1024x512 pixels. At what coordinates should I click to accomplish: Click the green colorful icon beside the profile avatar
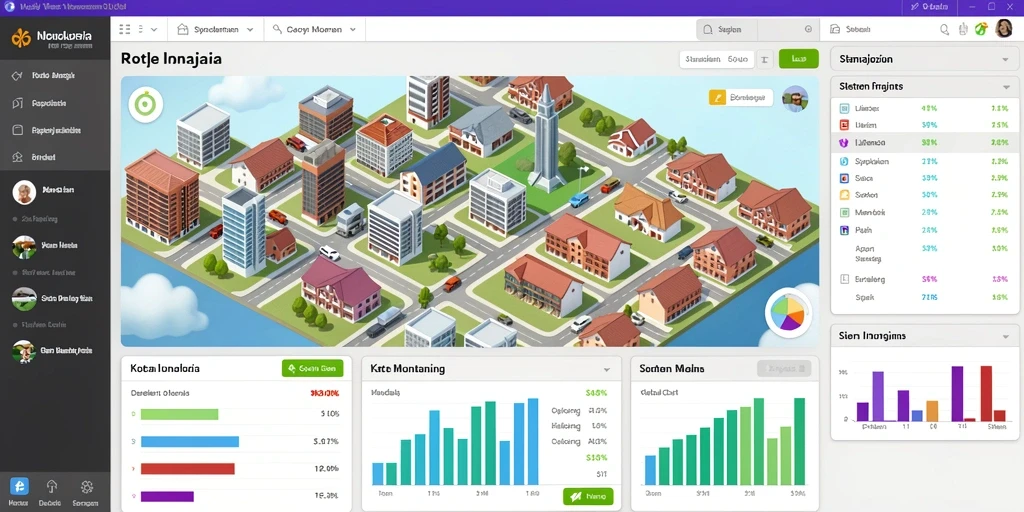(981, 29)
